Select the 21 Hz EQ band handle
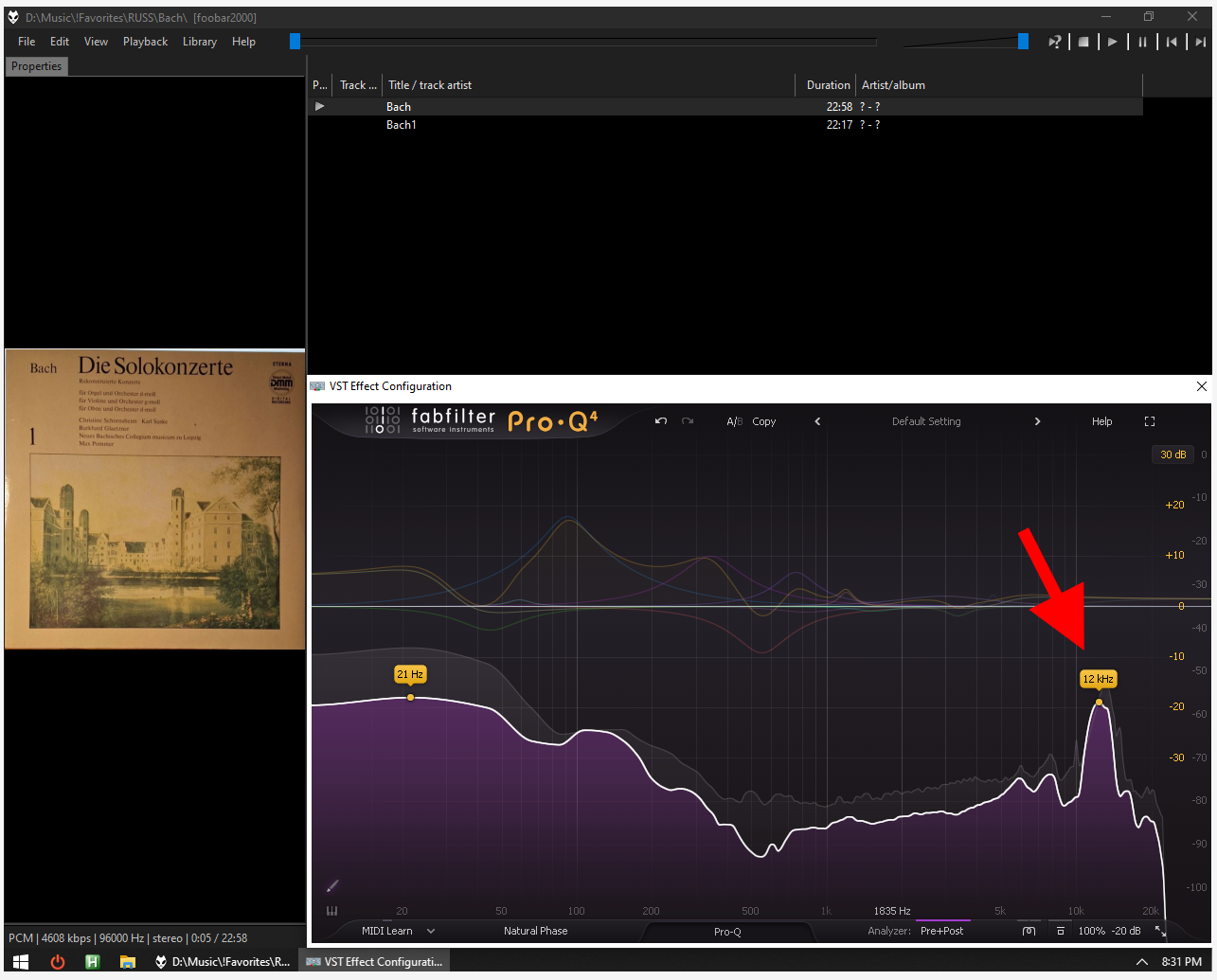Screen dimensions: 1217x980 click(x=410, y=698)
